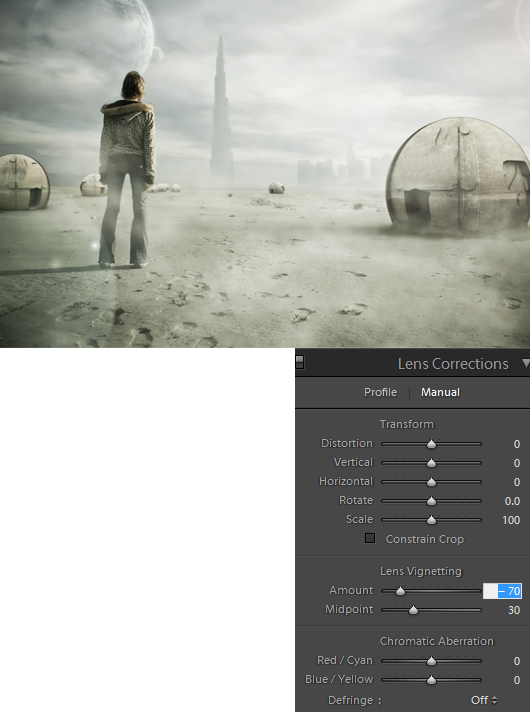Open the Defringe Off dropdown
The width and height of the screenshot is (530, 712).
coord(484,700)
